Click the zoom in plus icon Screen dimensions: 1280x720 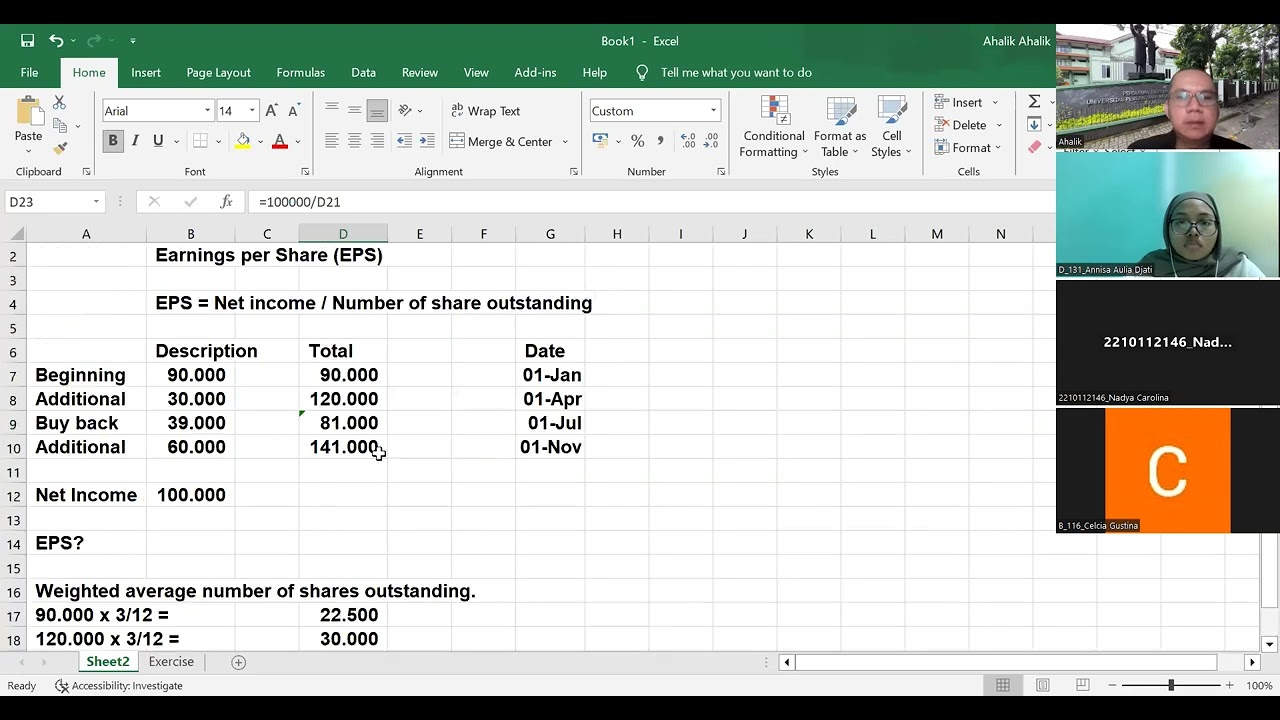point(1229,685)
